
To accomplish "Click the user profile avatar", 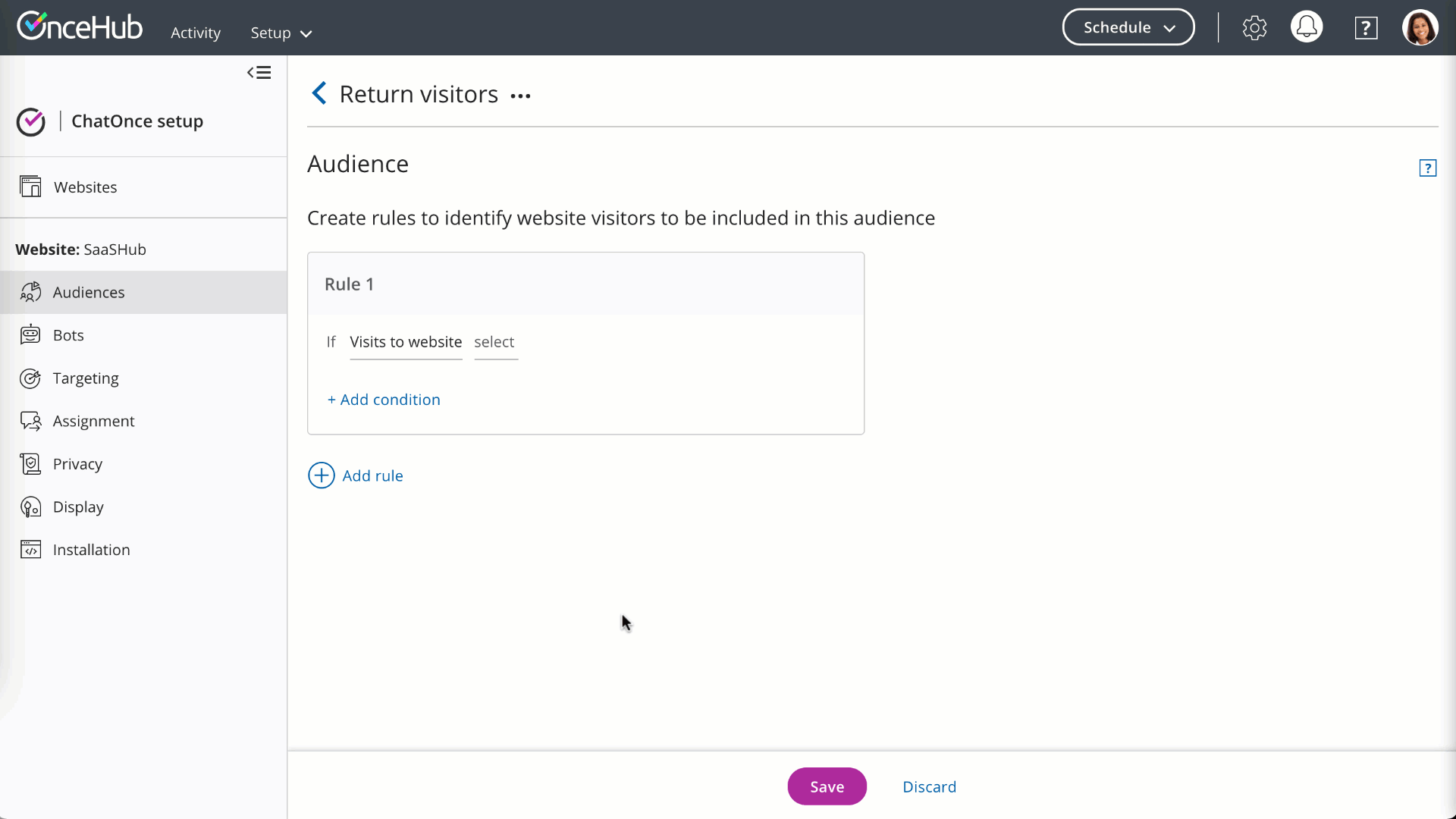I will coord(1419,28).
